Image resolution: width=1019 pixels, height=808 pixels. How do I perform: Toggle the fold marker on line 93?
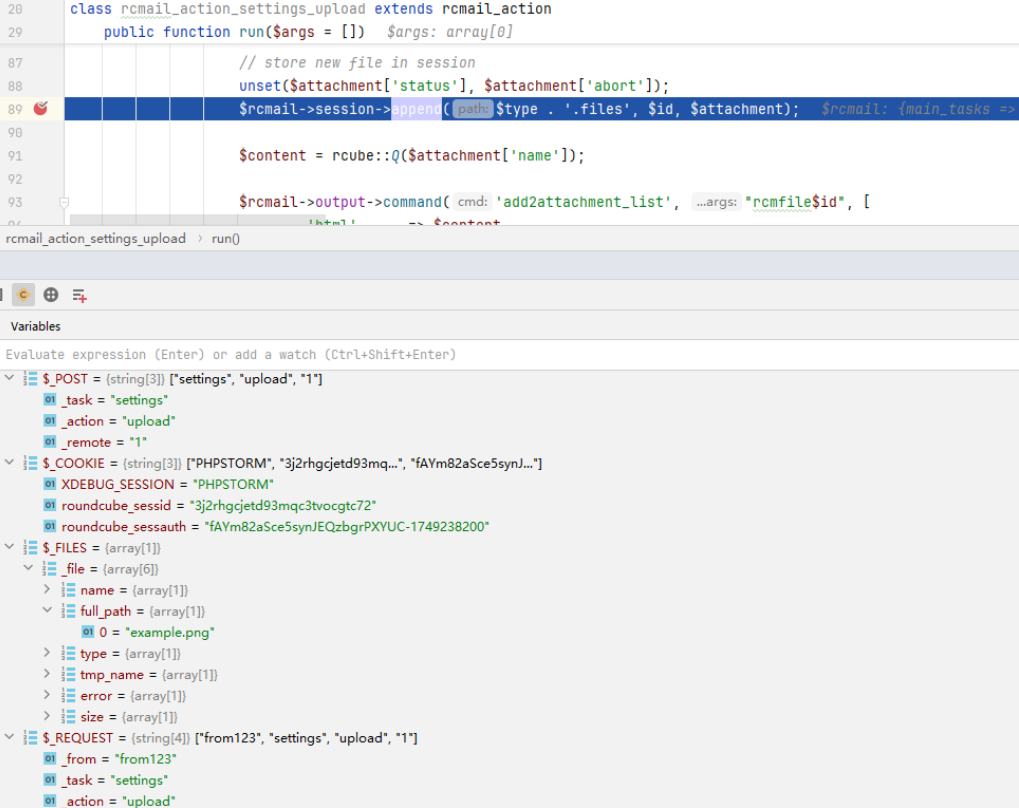point(64,202)
